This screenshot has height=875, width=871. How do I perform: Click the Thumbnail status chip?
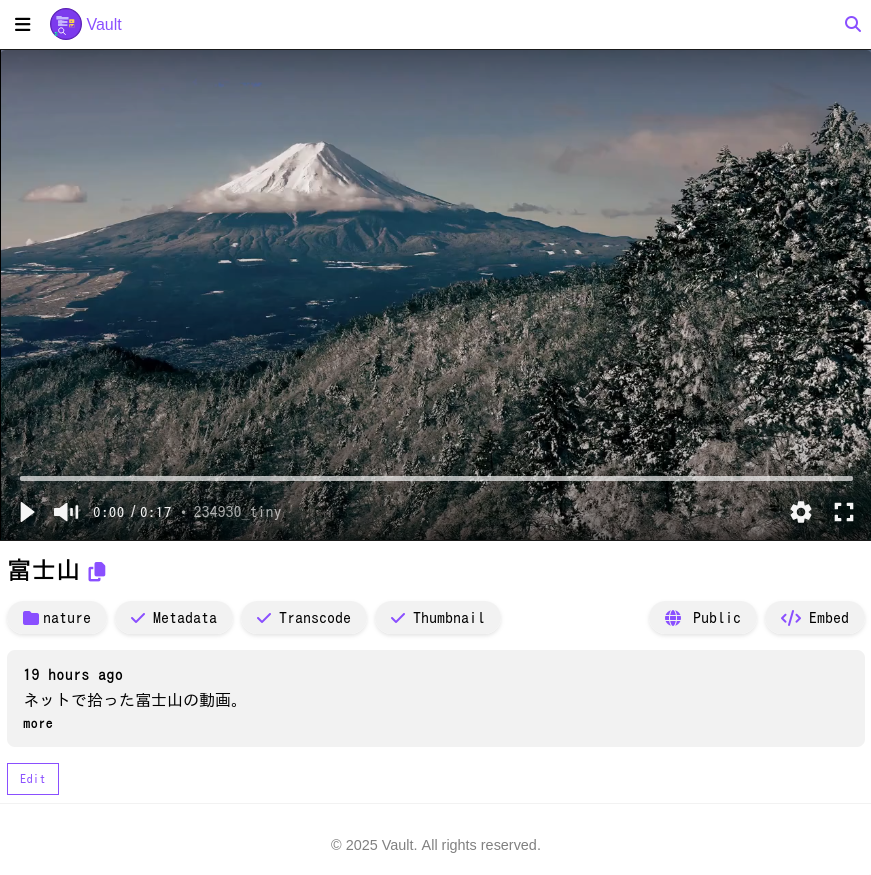[438, 618]
